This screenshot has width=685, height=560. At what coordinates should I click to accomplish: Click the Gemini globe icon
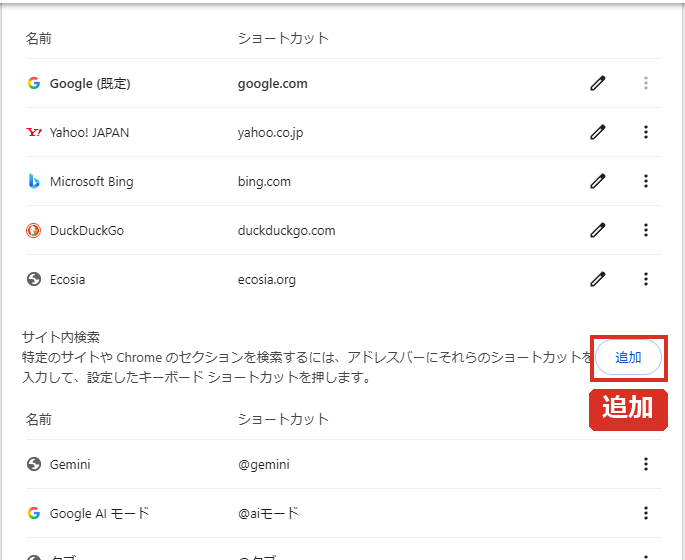click(x=34, y=464)
